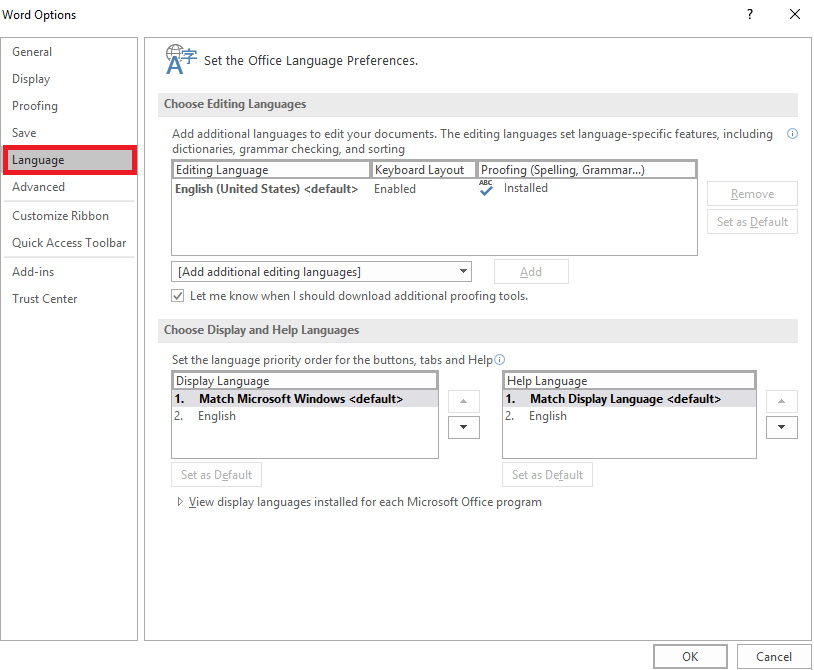The image size is (814, 670).
Task: Click Set as Default for editing language
Action: pyautogui.click(x=752, y=222)
